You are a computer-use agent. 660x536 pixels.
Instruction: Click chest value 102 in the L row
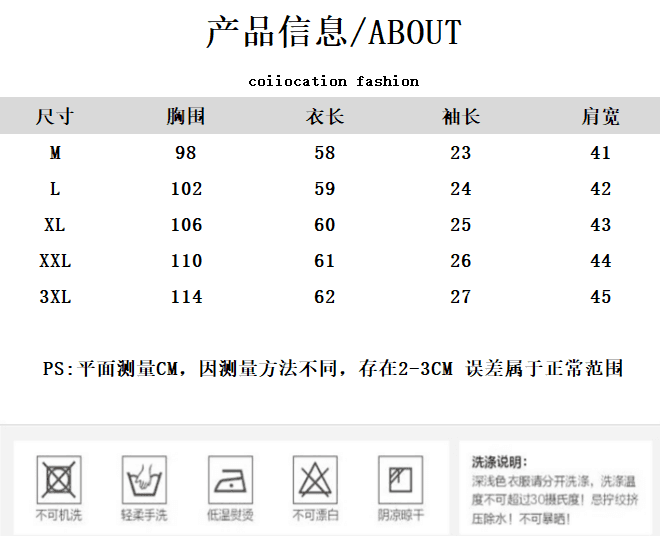[186, 189]
